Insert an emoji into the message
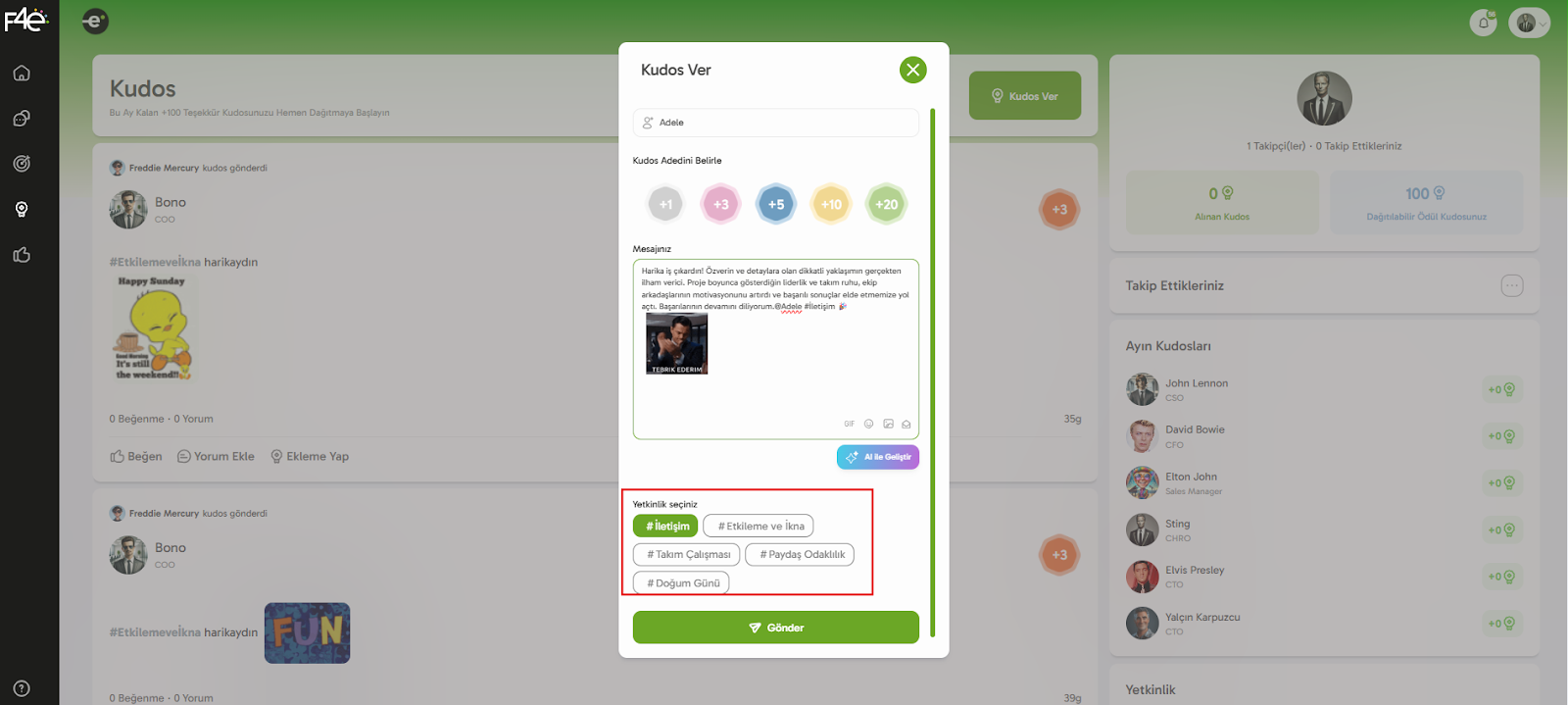Screen dimensions: 1568x705 868,424
